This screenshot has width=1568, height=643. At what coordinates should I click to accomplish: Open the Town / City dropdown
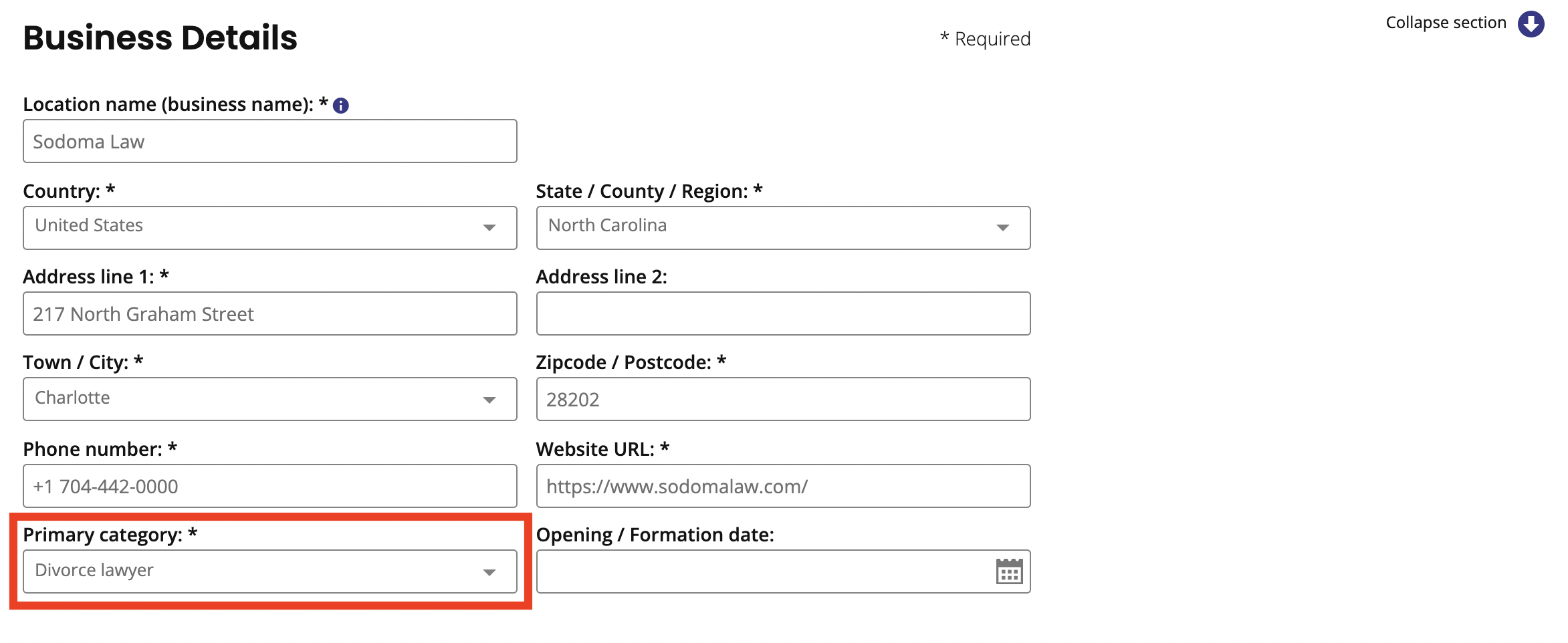pos(270,399)
